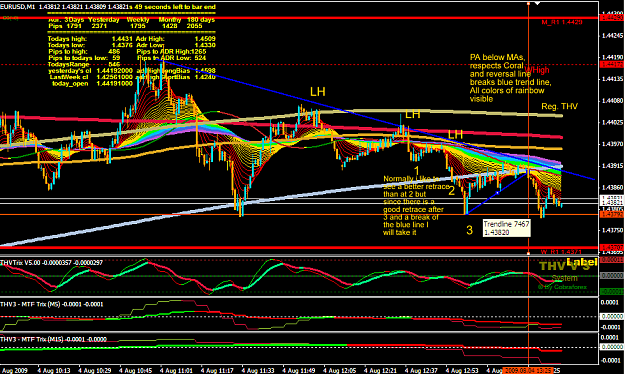Click the 'Reg. THV' label
Viewport: 625px width, 374px height.
pyautogui.click(x=559, y=106)
